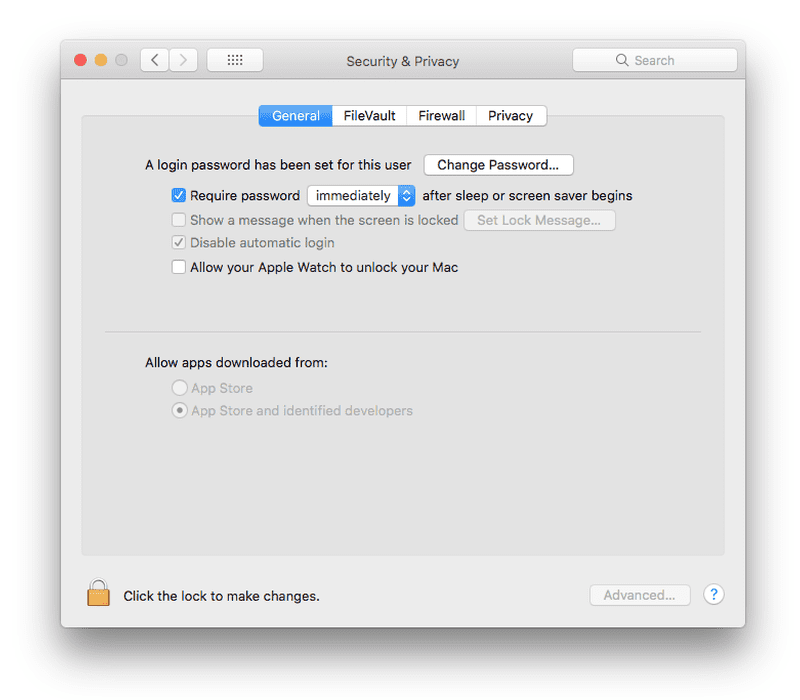Click the forward navigation arrow

[x=183, y=59]
